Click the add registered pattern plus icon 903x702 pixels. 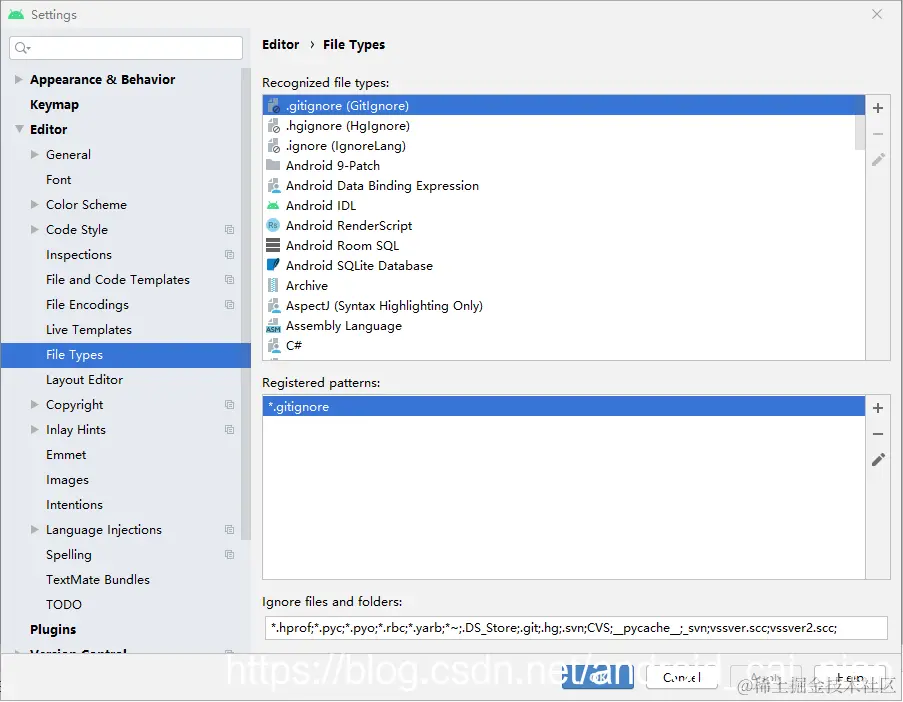(x=878, y=408)
